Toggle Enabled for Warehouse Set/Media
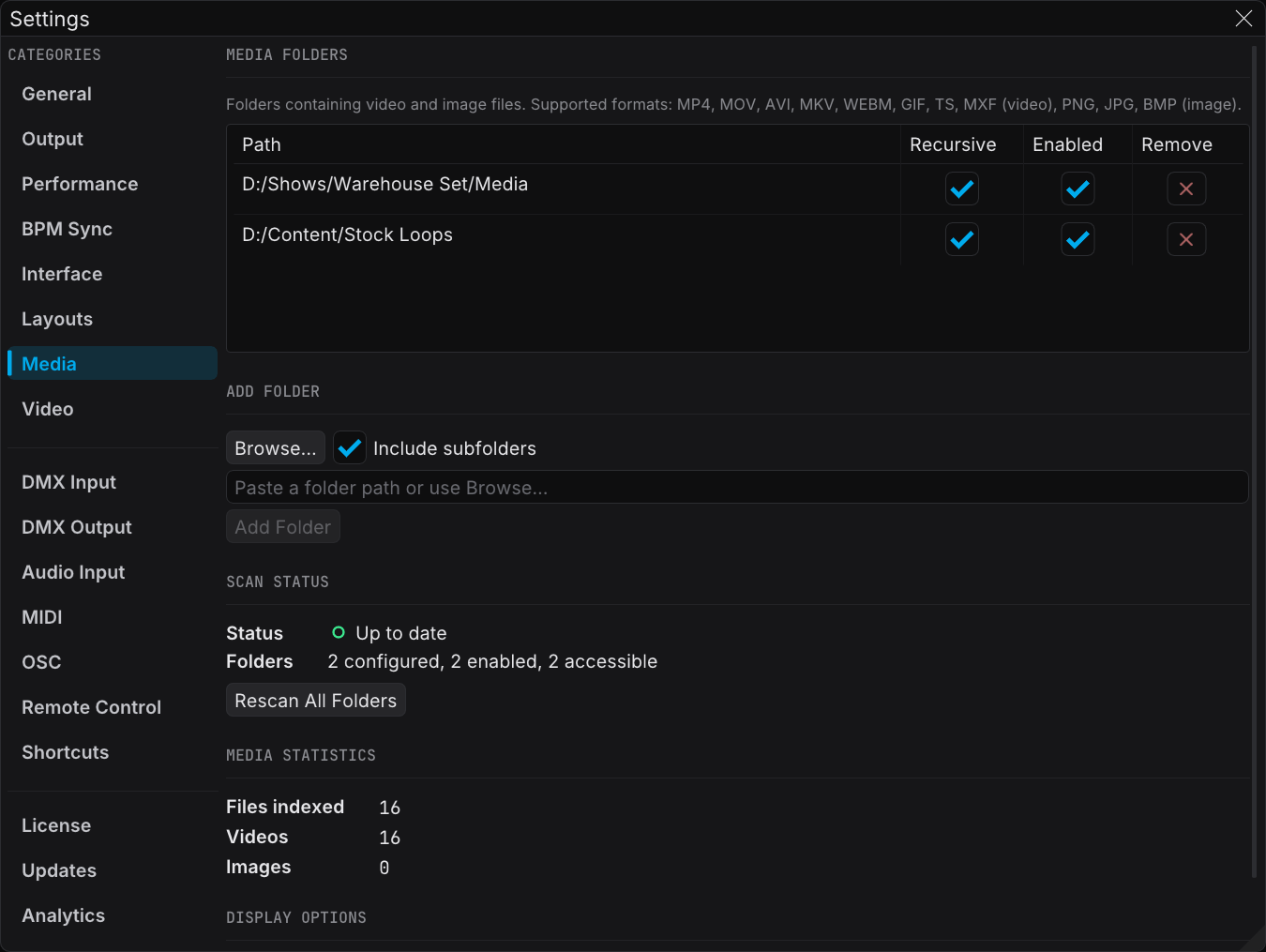 pyautogui.click(x=1078, y=189)
